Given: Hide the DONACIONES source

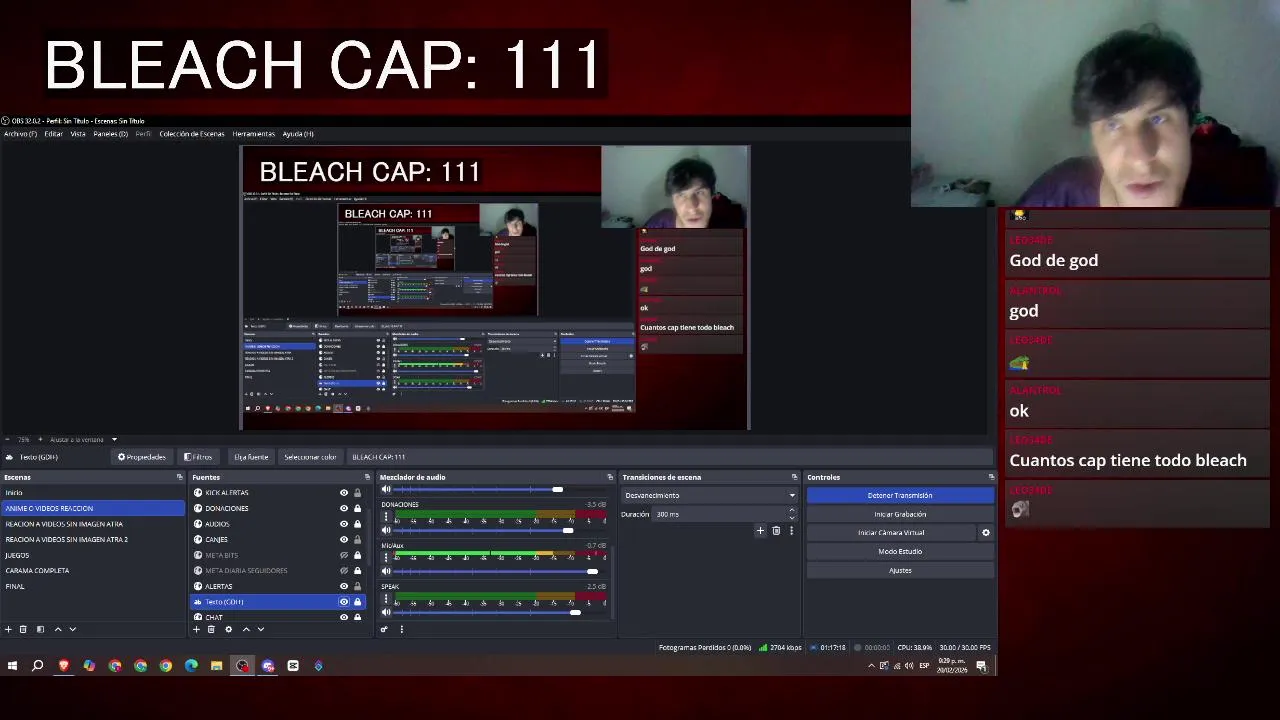Looking at the screenshot, I should (344, 508).
